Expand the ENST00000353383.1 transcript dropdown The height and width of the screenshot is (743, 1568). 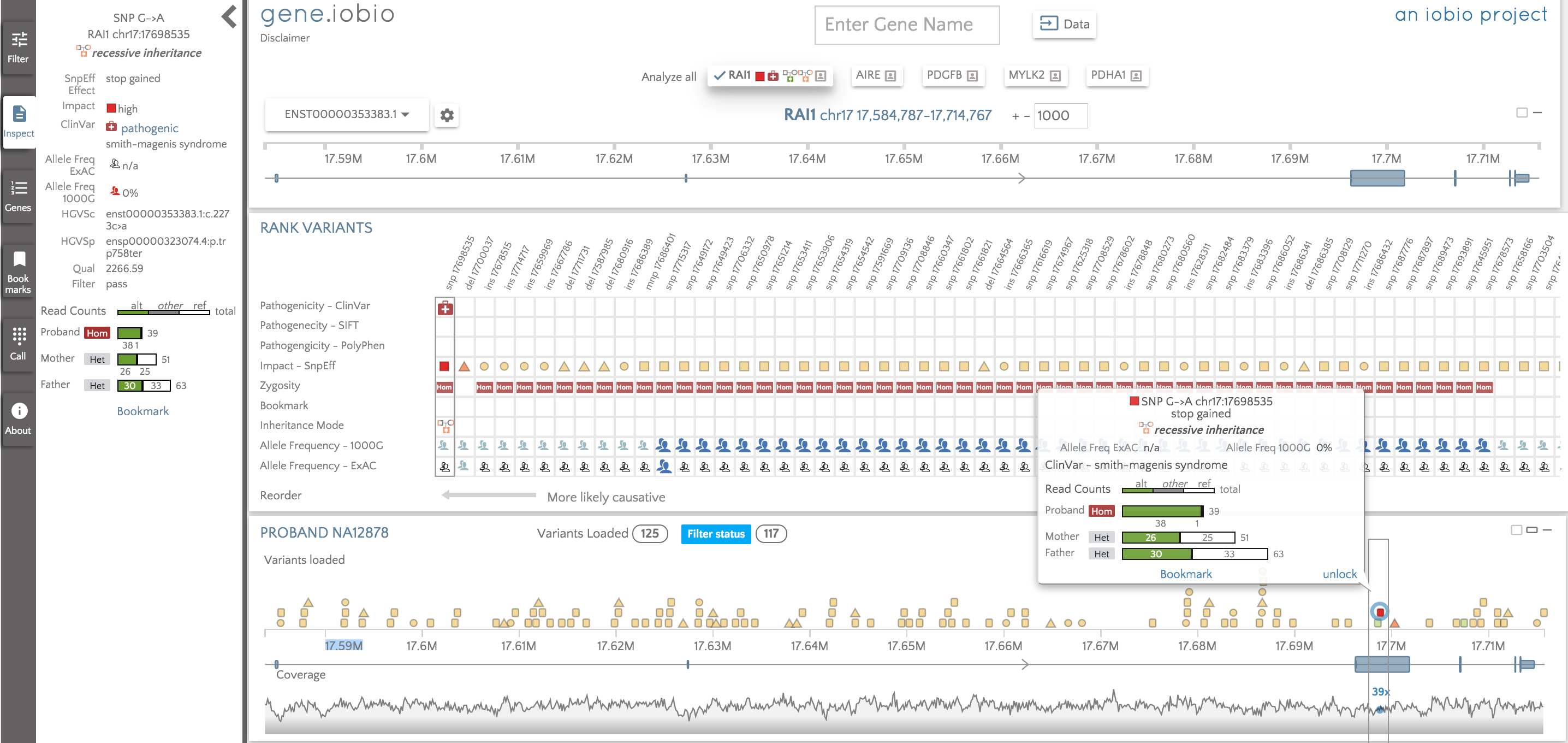pos(346,115)
